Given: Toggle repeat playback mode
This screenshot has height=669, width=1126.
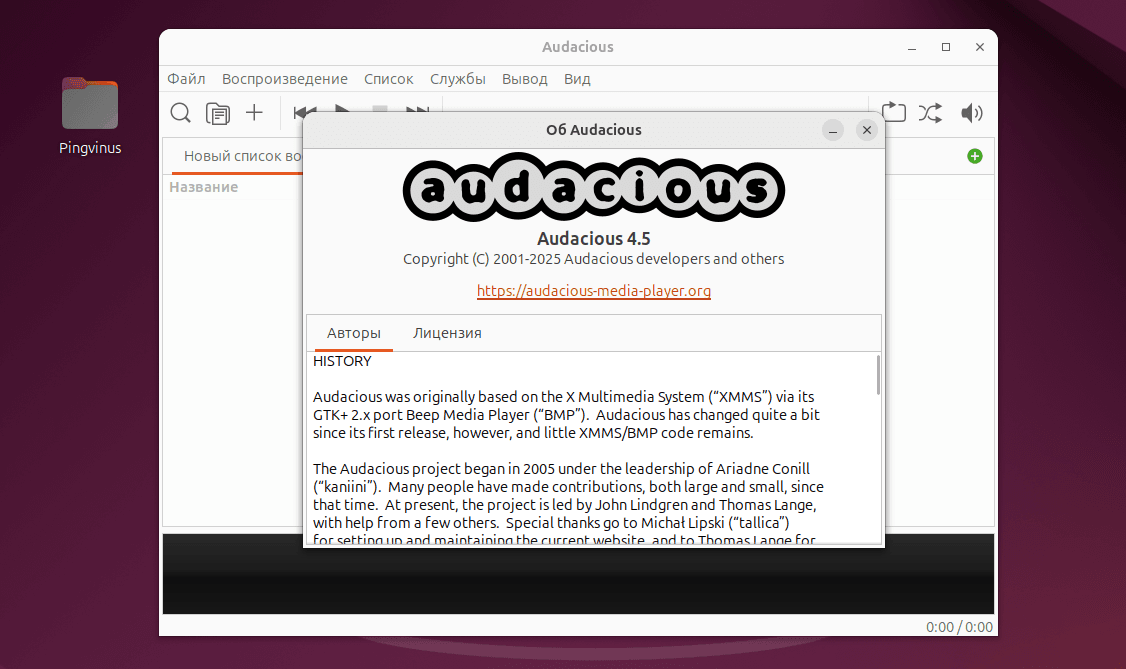Looking at the screenshot, I should coord(894,113).
